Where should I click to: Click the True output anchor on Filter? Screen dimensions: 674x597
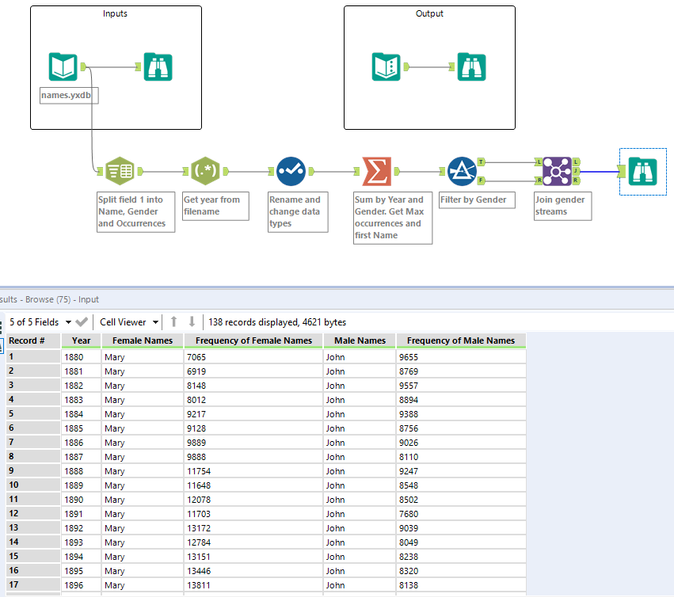pos(482,161)
